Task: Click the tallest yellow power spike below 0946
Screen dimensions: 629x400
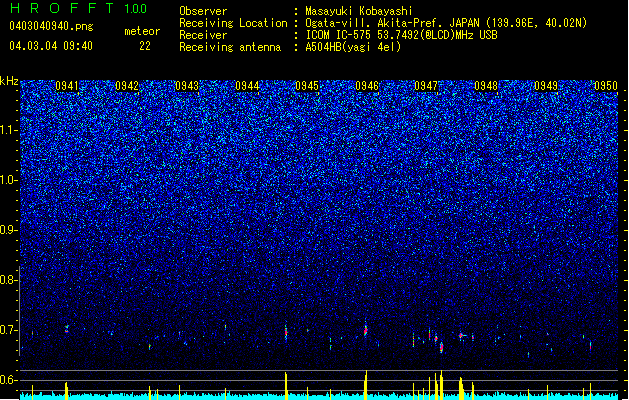Action: click(x=366, y=385)
